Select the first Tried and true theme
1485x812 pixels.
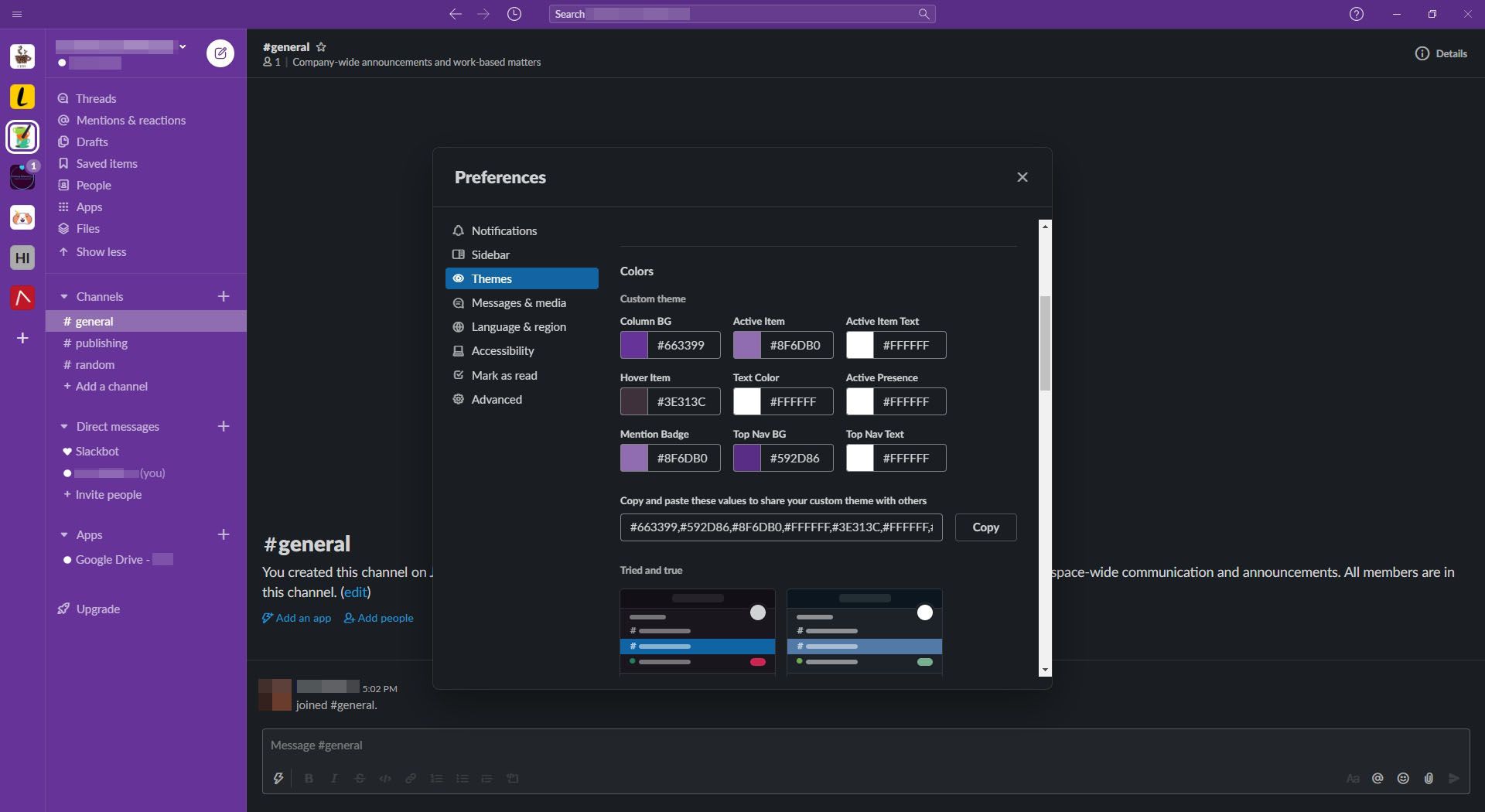pyautogui.click(x=697, y=632)
